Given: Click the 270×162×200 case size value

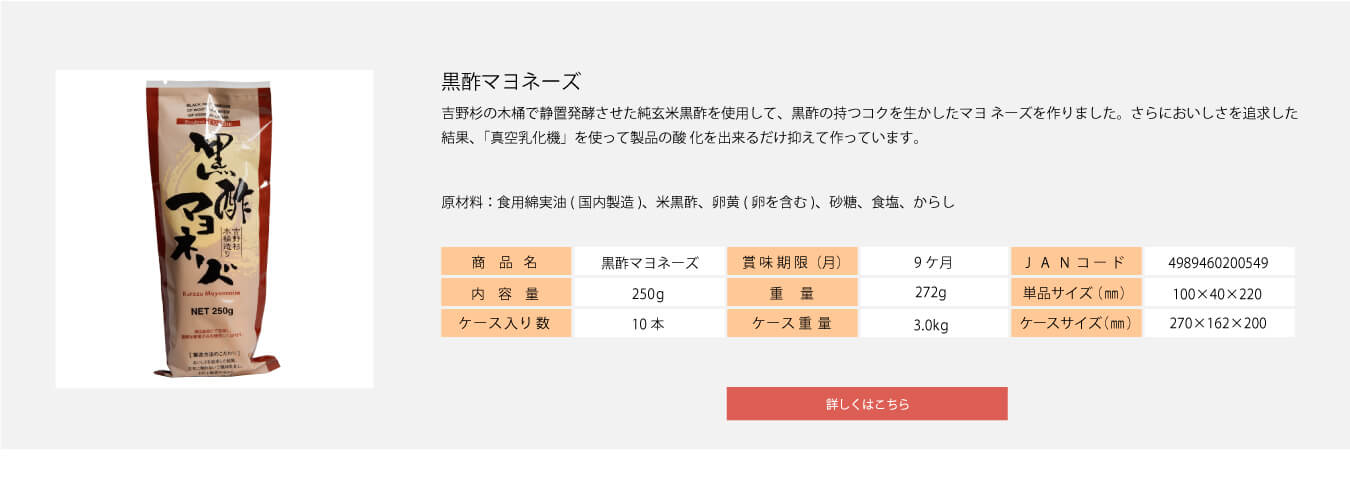Looking at the screenshot, I should point(1218,324).
